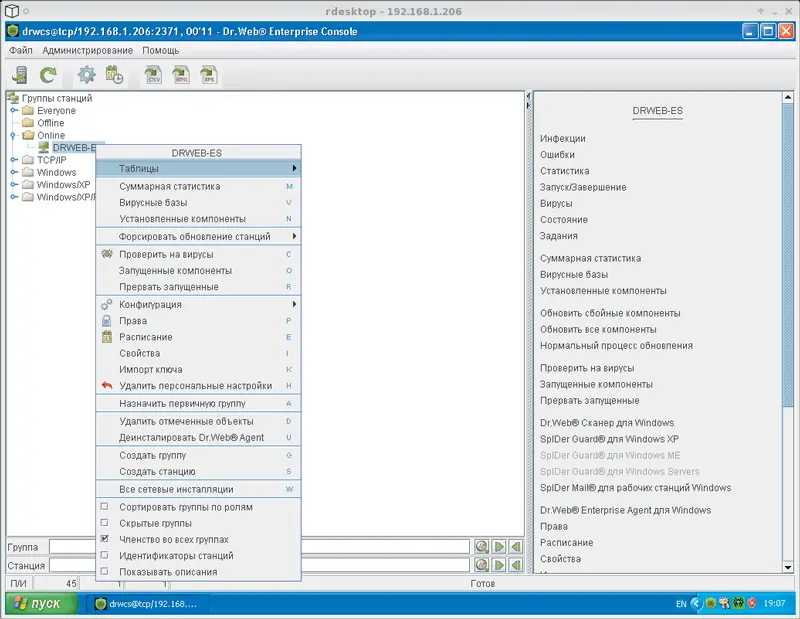Expand the Windows group node
800x619 pixels.
[x=14, y=172]
